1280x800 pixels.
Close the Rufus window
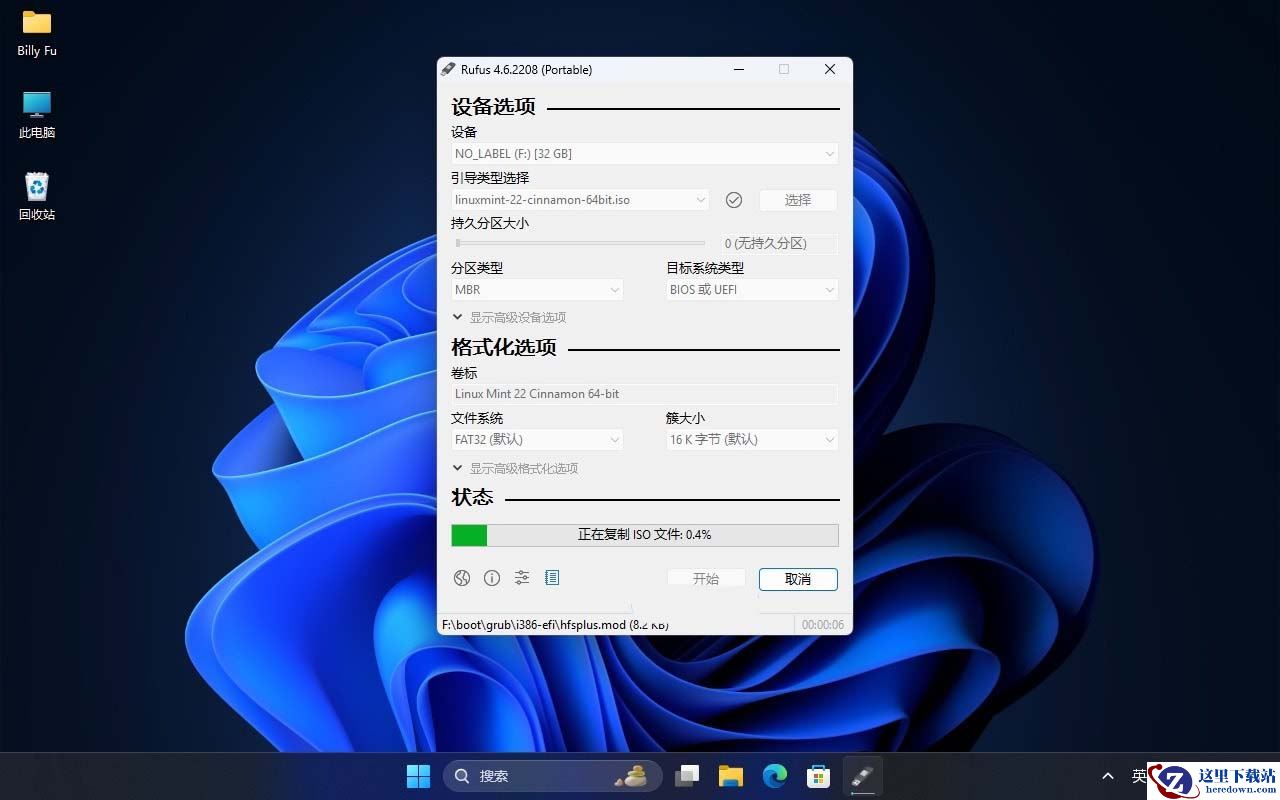(830, 69)
